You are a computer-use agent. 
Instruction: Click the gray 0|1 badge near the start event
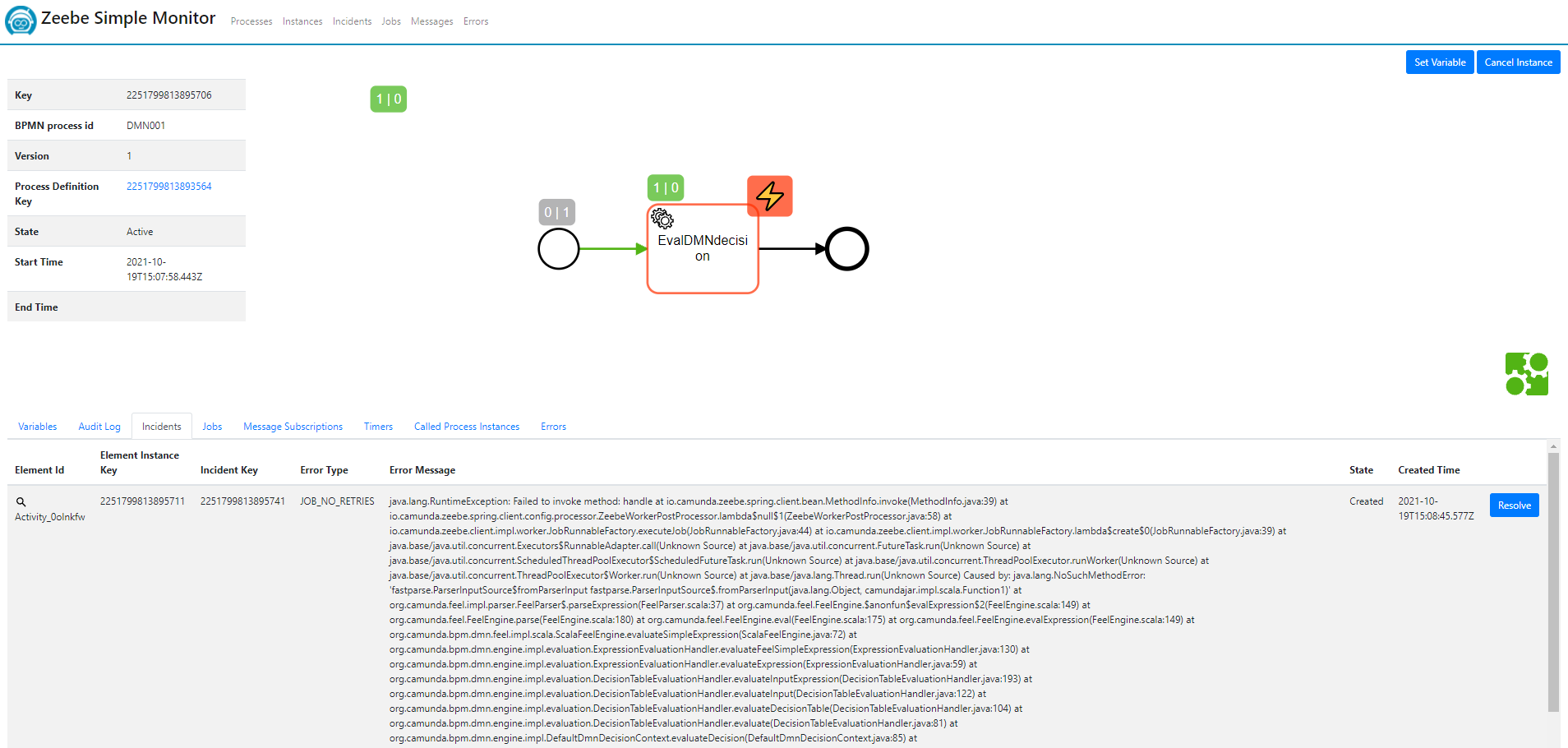557,211
